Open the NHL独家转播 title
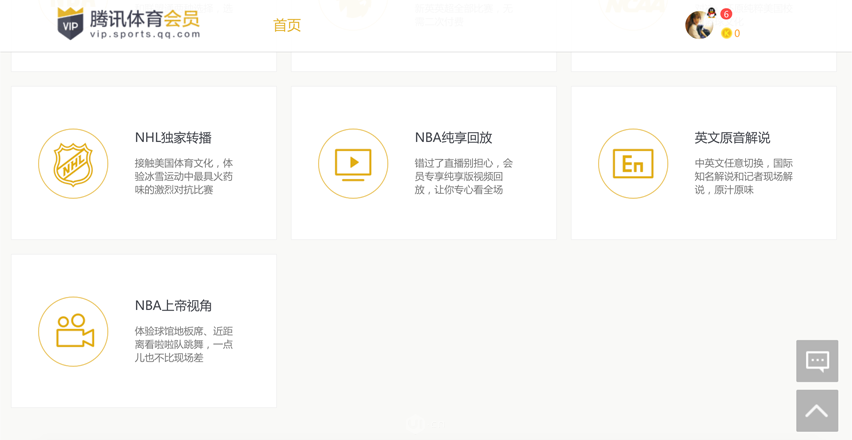The image size is (852, 440). (x=173, y=138)
